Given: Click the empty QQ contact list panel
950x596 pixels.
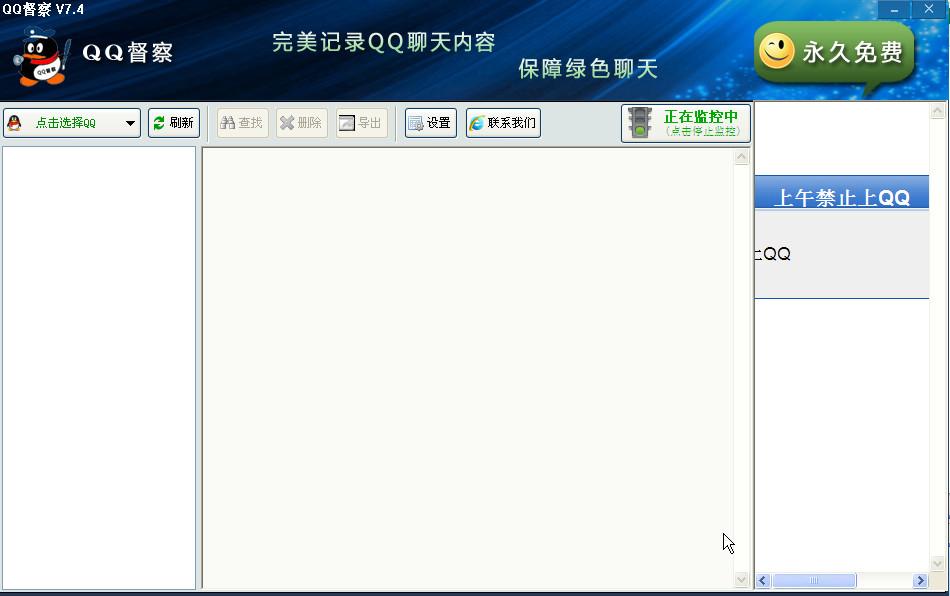Looking at the screenshot, I should pos(99,368).
